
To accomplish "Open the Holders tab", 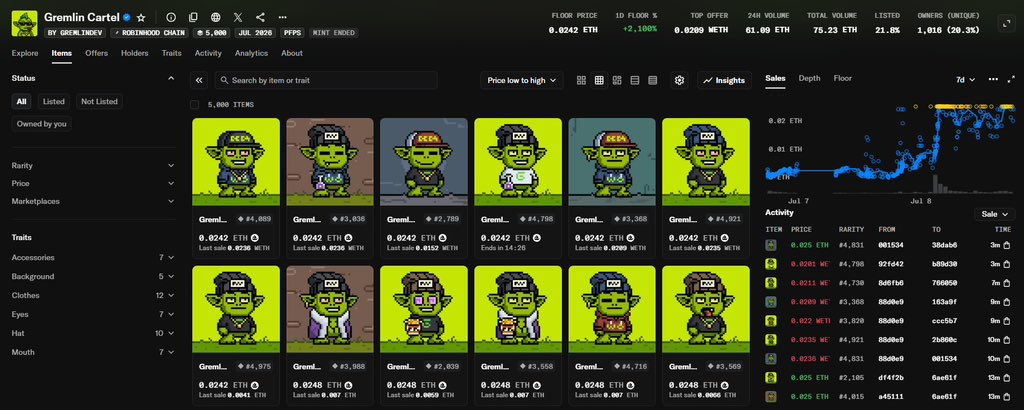I will pyautogui.click(x=135, y=54).
